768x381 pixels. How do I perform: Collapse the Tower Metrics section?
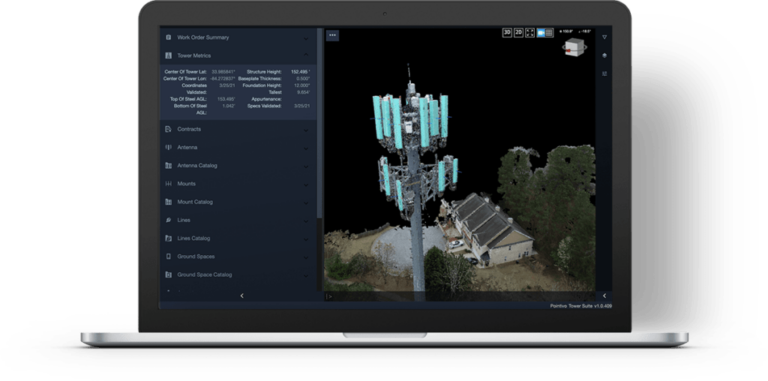306,55
